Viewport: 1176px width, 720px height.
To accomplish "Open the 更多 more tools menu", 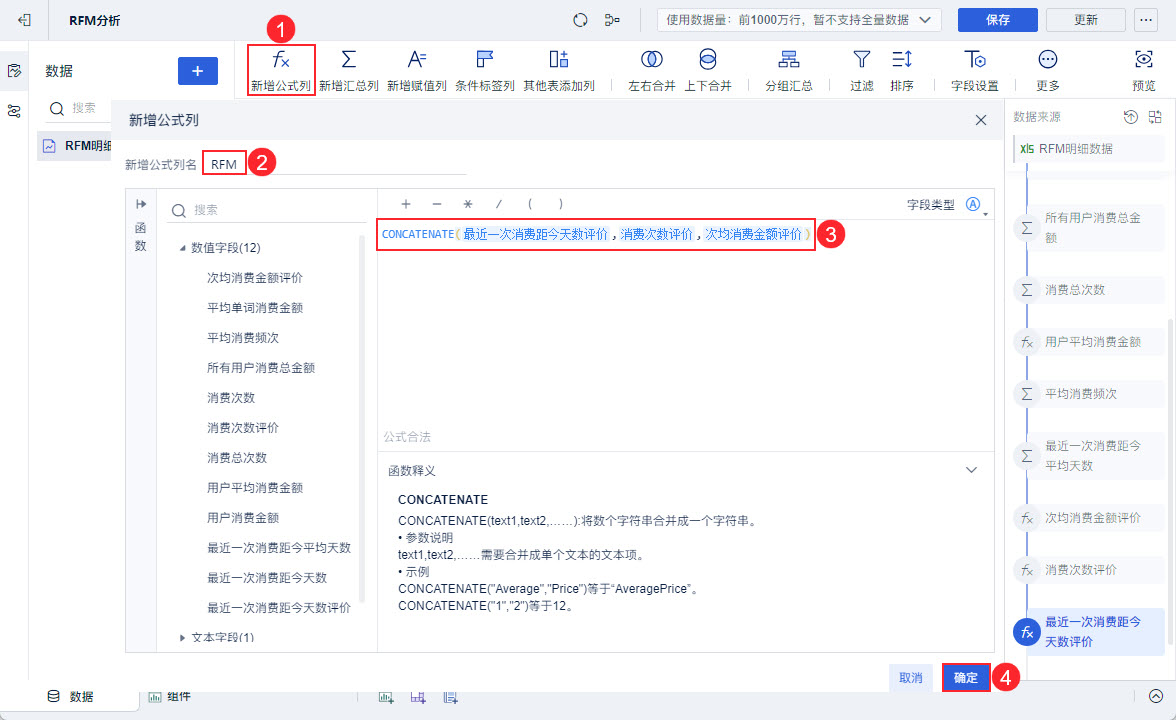I will click(x=1048, y=70).
